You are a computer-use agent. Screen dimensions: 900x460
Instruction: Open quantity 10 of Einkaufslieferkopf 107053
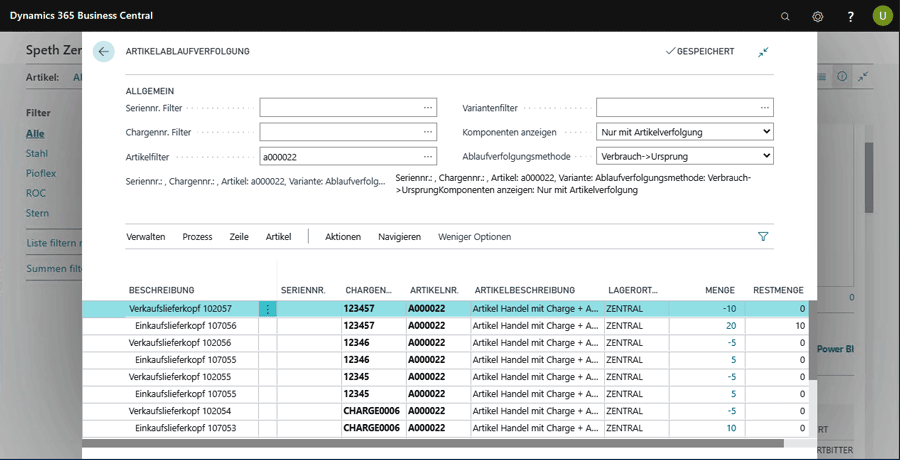pos(731,428)
